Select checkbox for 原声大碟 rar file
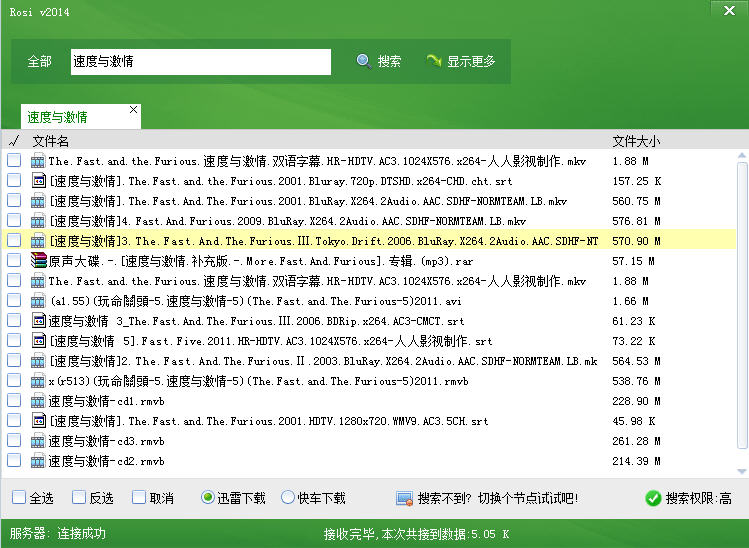Image resolution: width=749 pixels, height=548 pixels. click(x=14, y=260)
